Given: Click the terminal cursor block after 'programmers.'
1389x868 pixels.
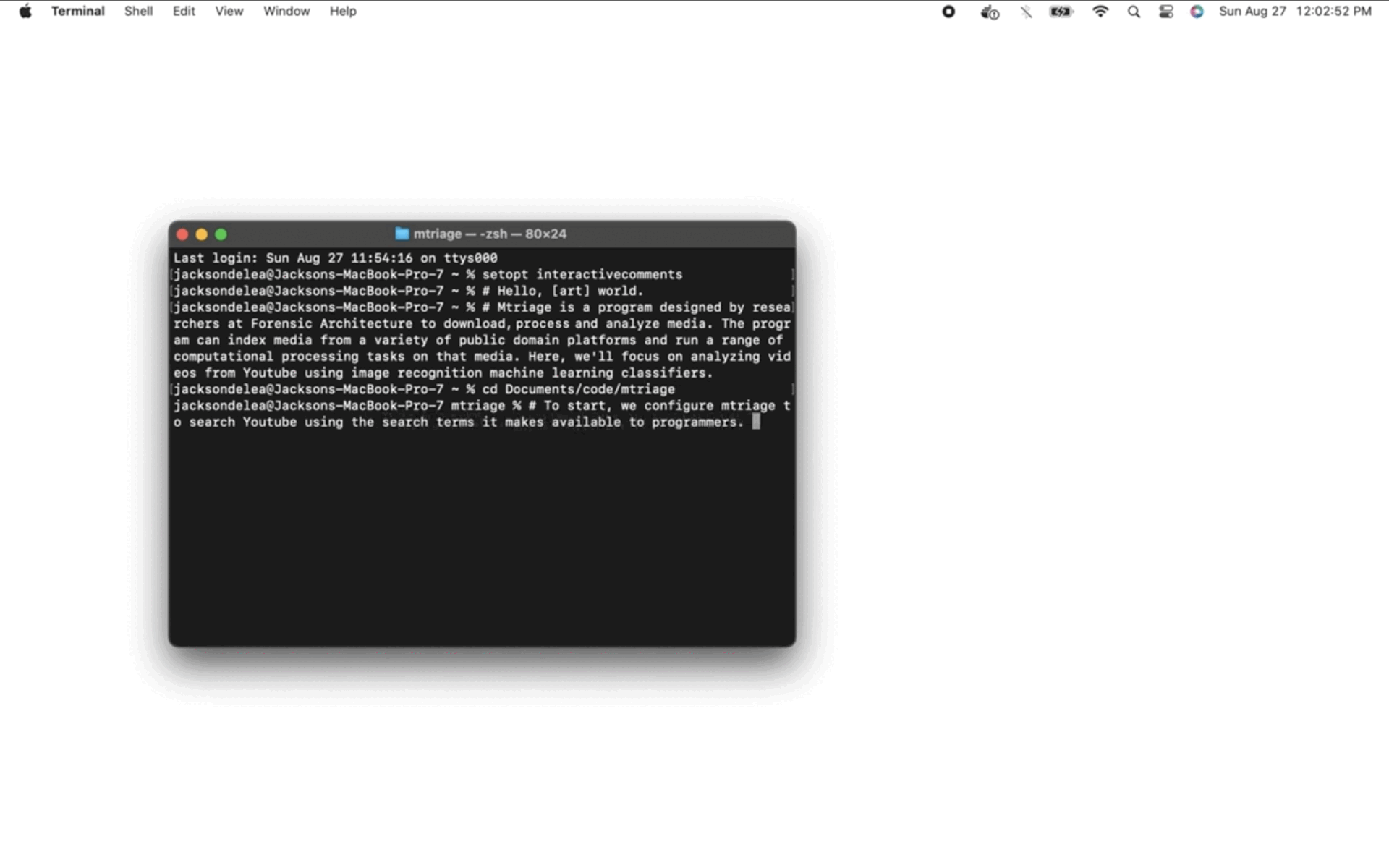Looking at the screenshot, I should (756, 422).
